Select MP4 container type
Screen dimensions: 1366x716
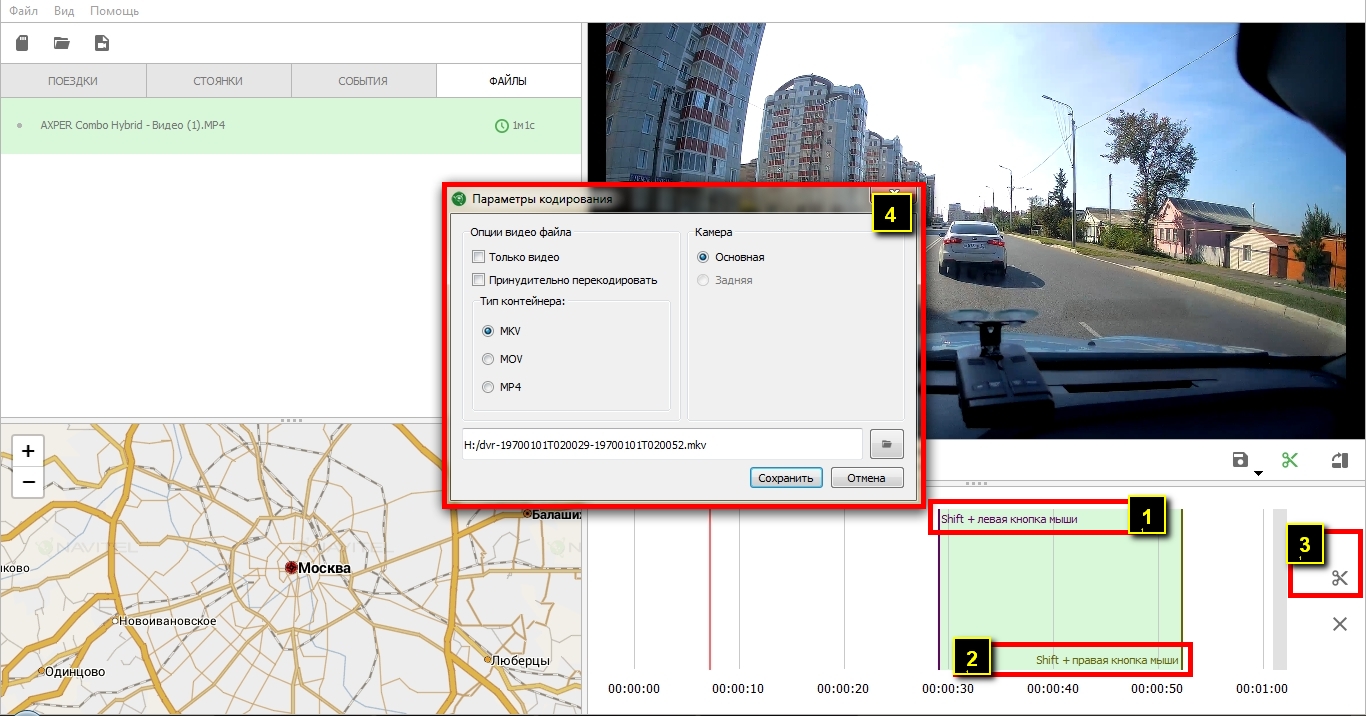click(488, 387)
